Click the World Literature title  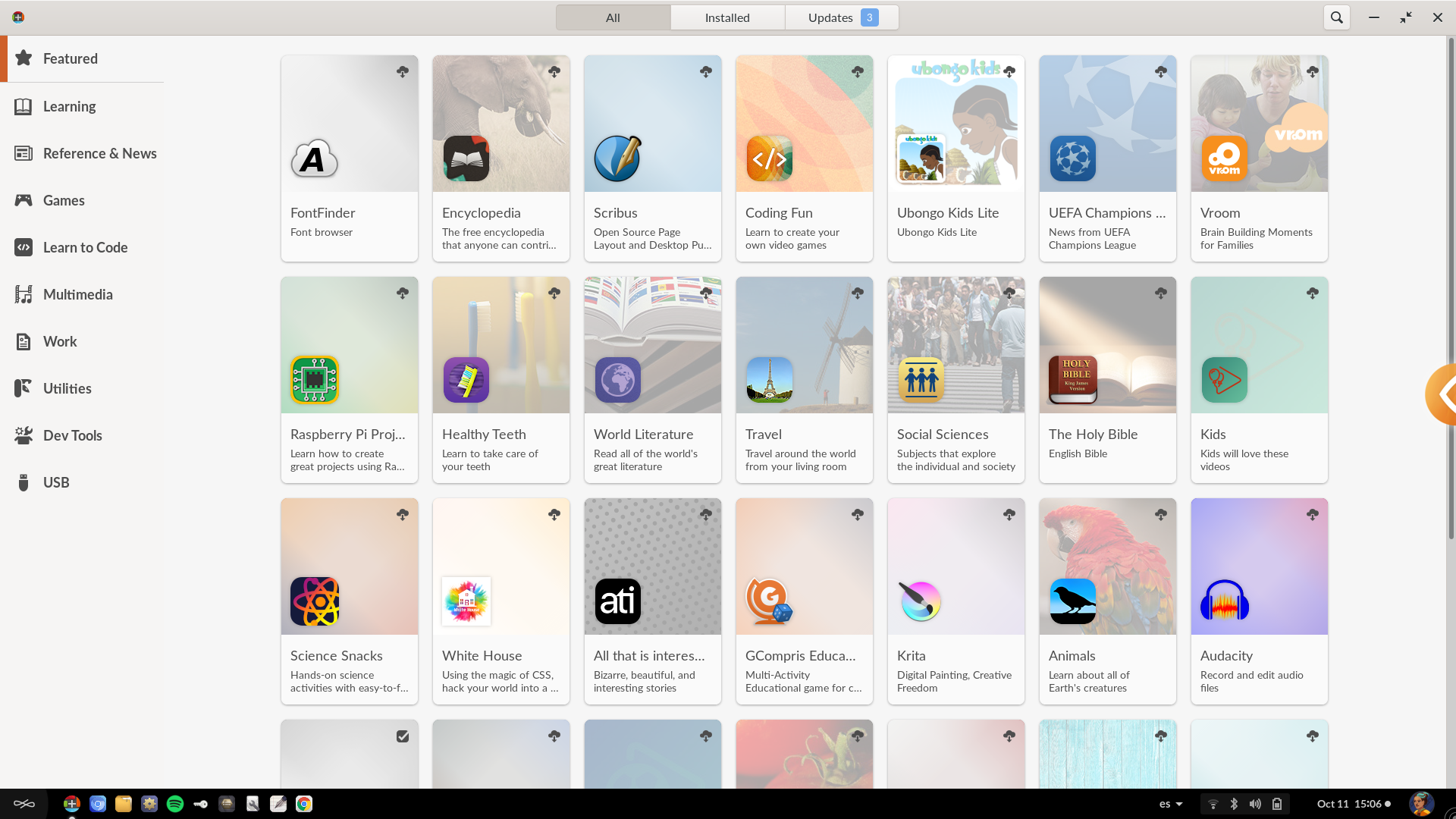[x=644, y=435]
